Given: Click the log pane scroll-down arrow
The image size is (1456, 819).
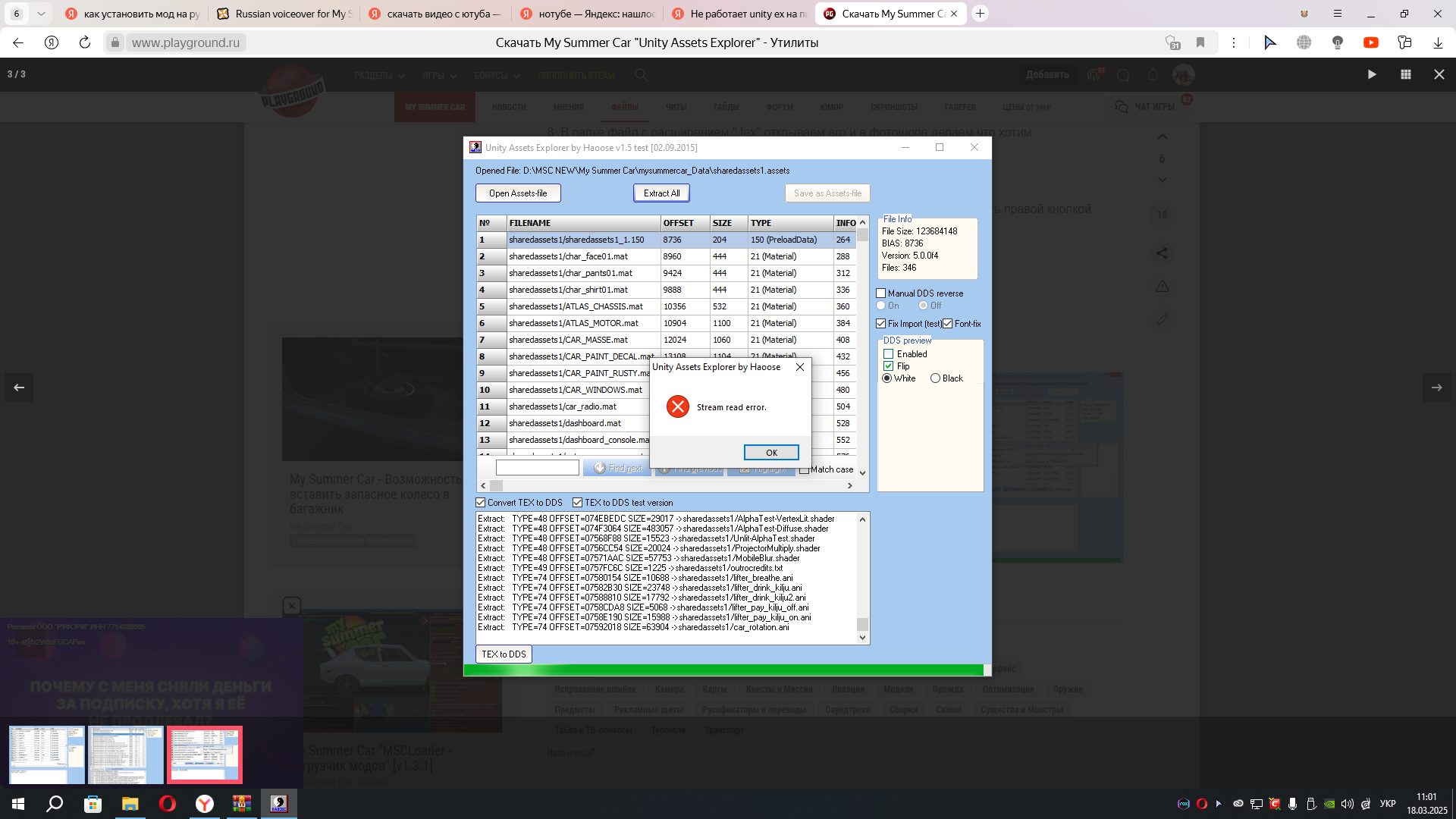Looking at the screenshot, I should 862,638.
